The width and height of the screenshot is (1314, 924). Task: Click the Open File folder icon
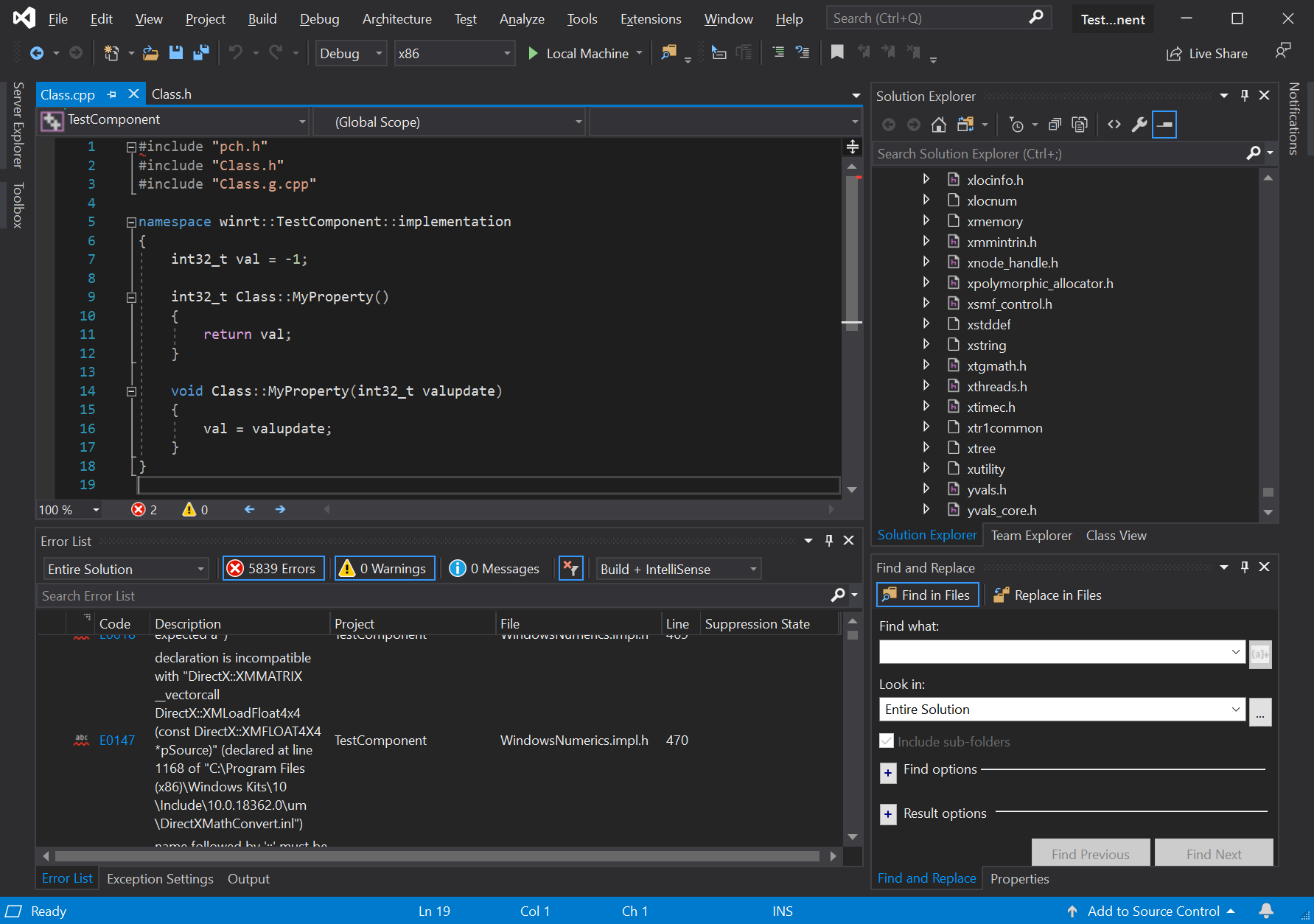click(x=150, y=53)
